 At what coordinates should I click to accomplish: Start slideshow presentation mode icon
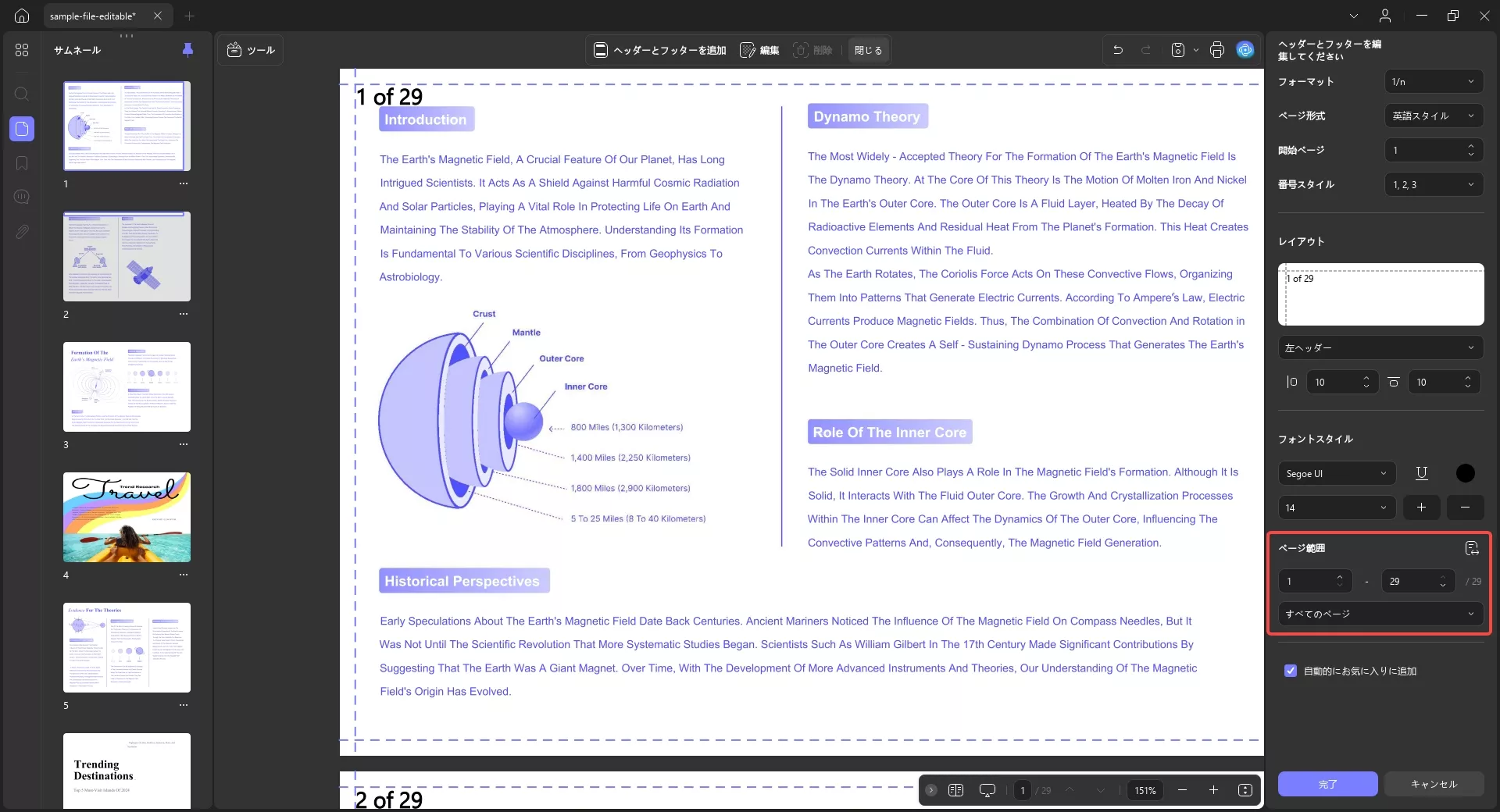point(987,790)
